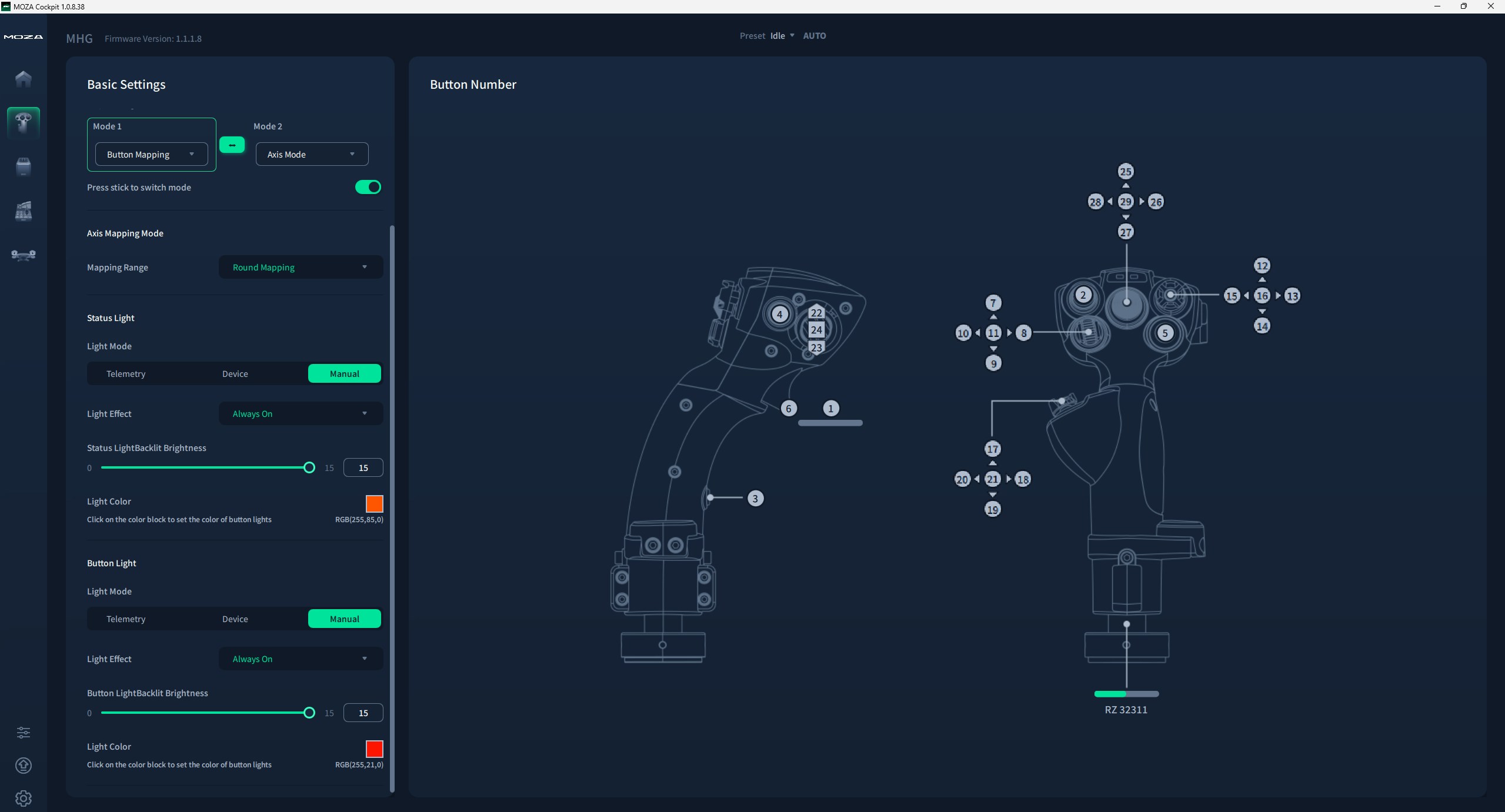Open the settings gear icon
The height and width of the screenshot is (812, 1505).
point(24,798)
